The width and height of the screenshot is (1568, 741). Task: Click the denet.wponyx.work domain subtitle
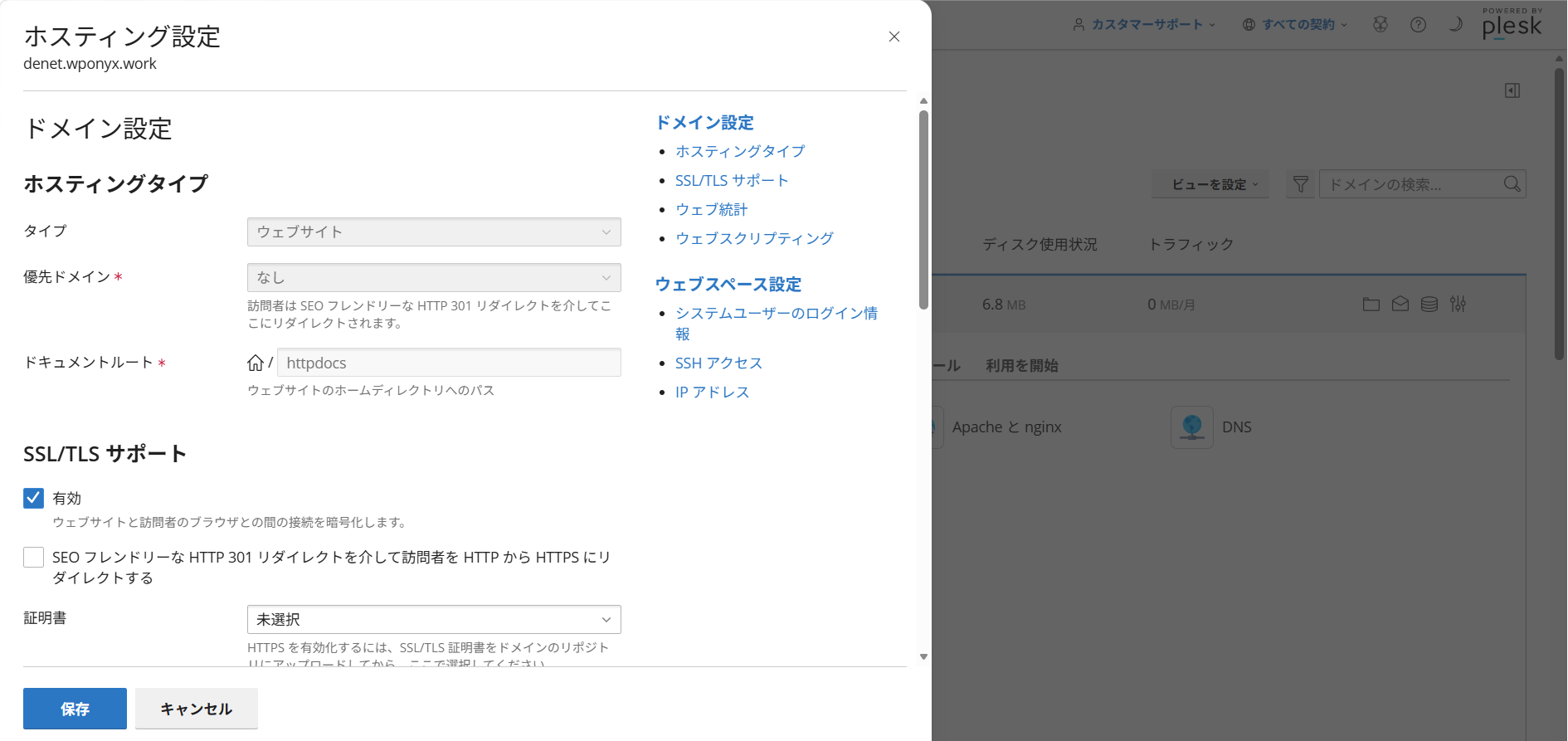(90, 64)
